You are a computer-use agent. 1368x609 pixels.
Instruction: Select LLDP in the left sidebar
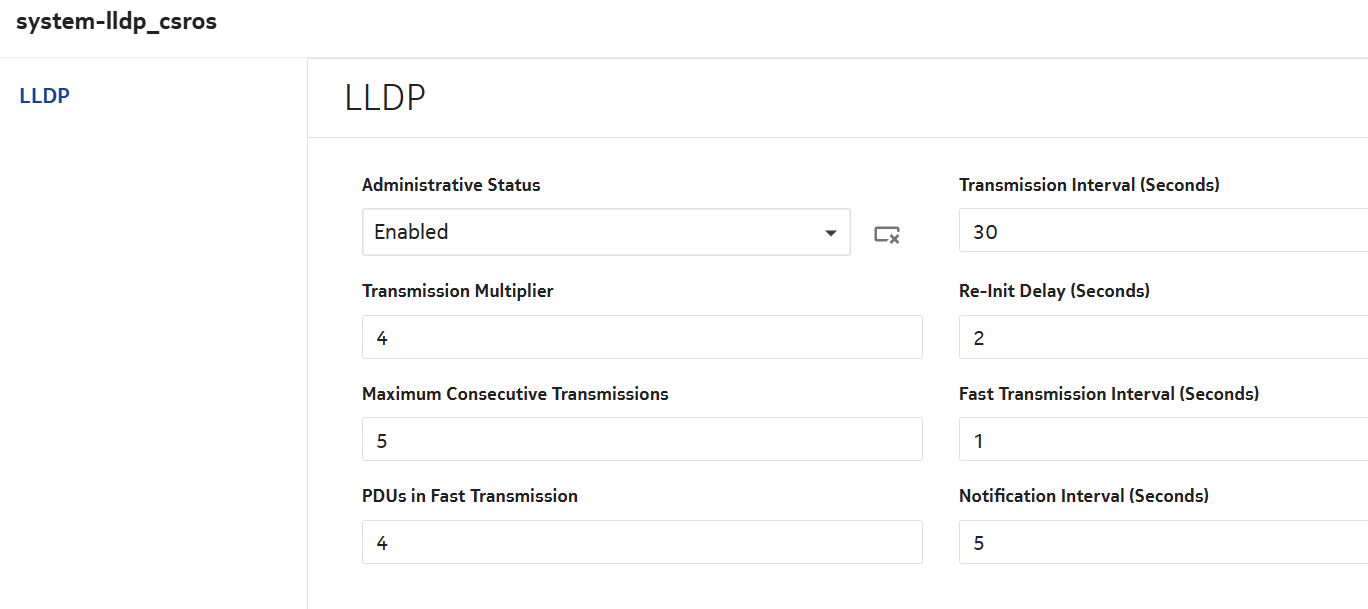click(x=45, y=97)
